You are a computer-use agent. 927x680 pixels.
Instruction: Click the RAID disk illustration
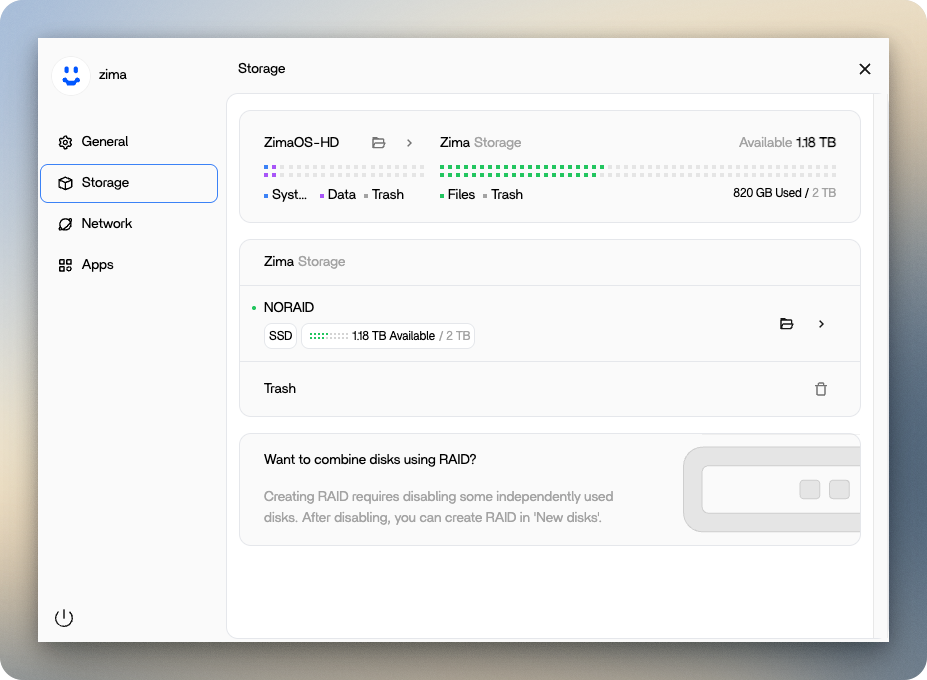point(771,489)
